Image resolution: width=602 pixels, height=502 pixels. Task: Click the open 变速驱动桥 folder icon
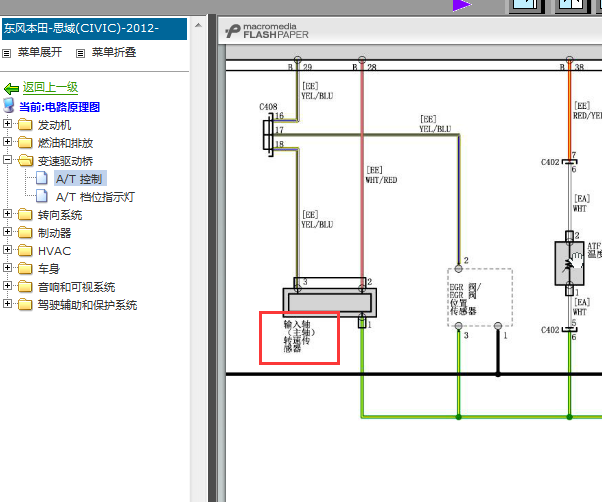click(25, 160)
